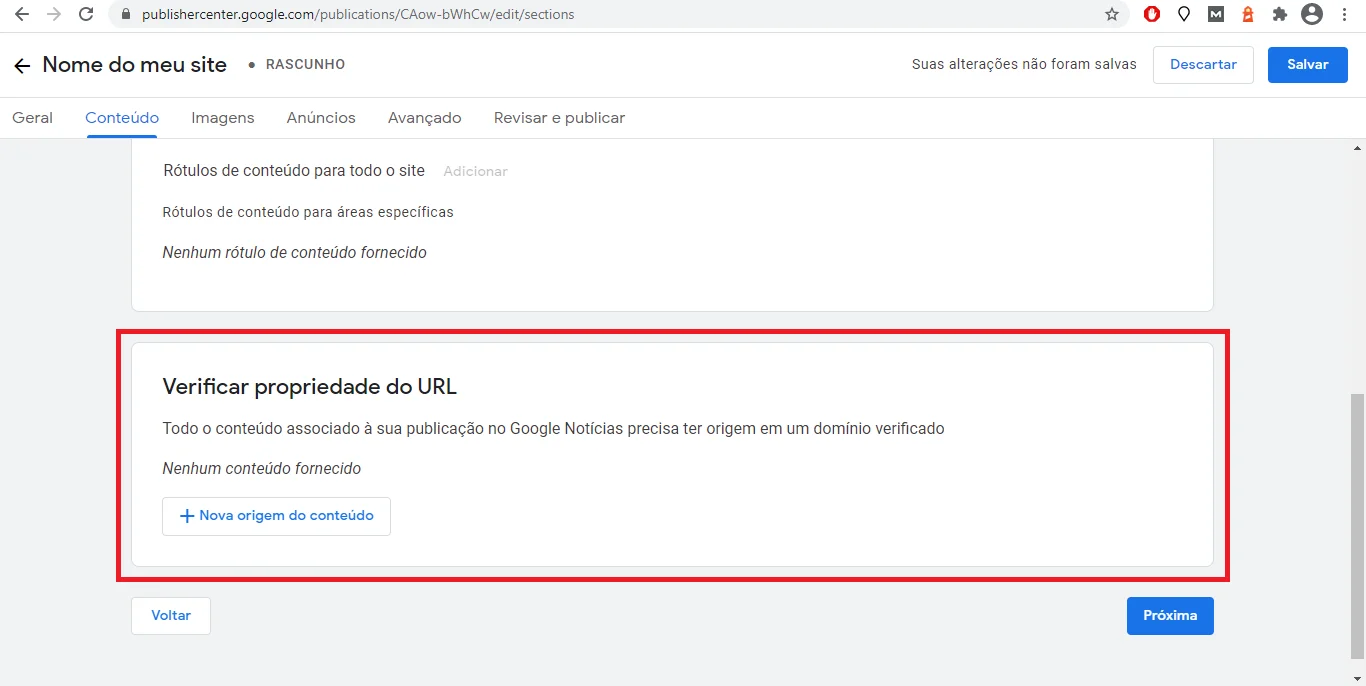Switch to the Imagens tab
Screen dimensions: 1366x686
coord(223,118)
